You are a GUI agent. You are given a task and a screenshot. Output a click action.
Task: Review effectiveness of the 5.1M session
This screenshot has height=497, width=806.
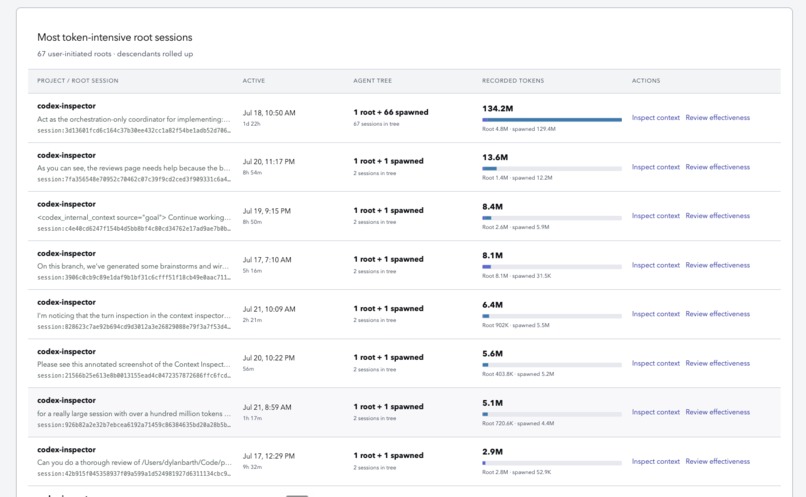[x=718, y=412]
